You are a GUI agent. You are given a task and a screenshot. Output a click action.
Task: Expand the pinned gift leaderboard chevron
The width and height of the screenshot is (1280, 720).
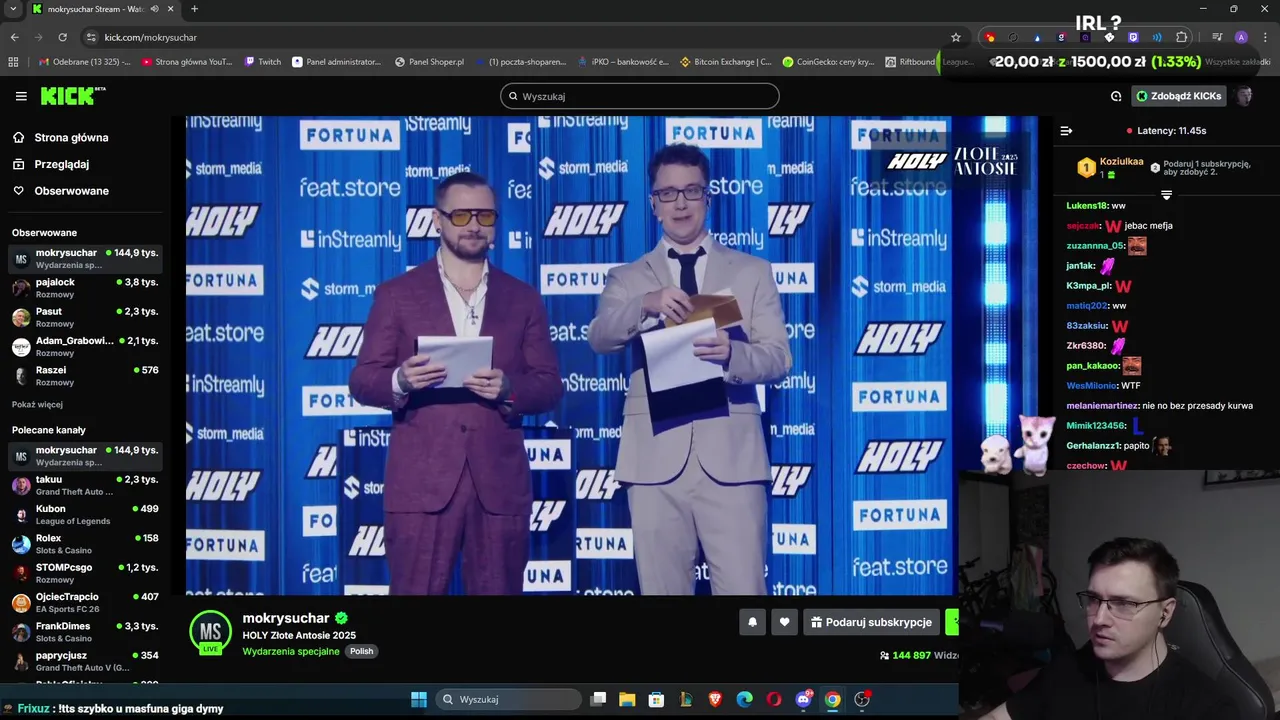click(1166, 195)
